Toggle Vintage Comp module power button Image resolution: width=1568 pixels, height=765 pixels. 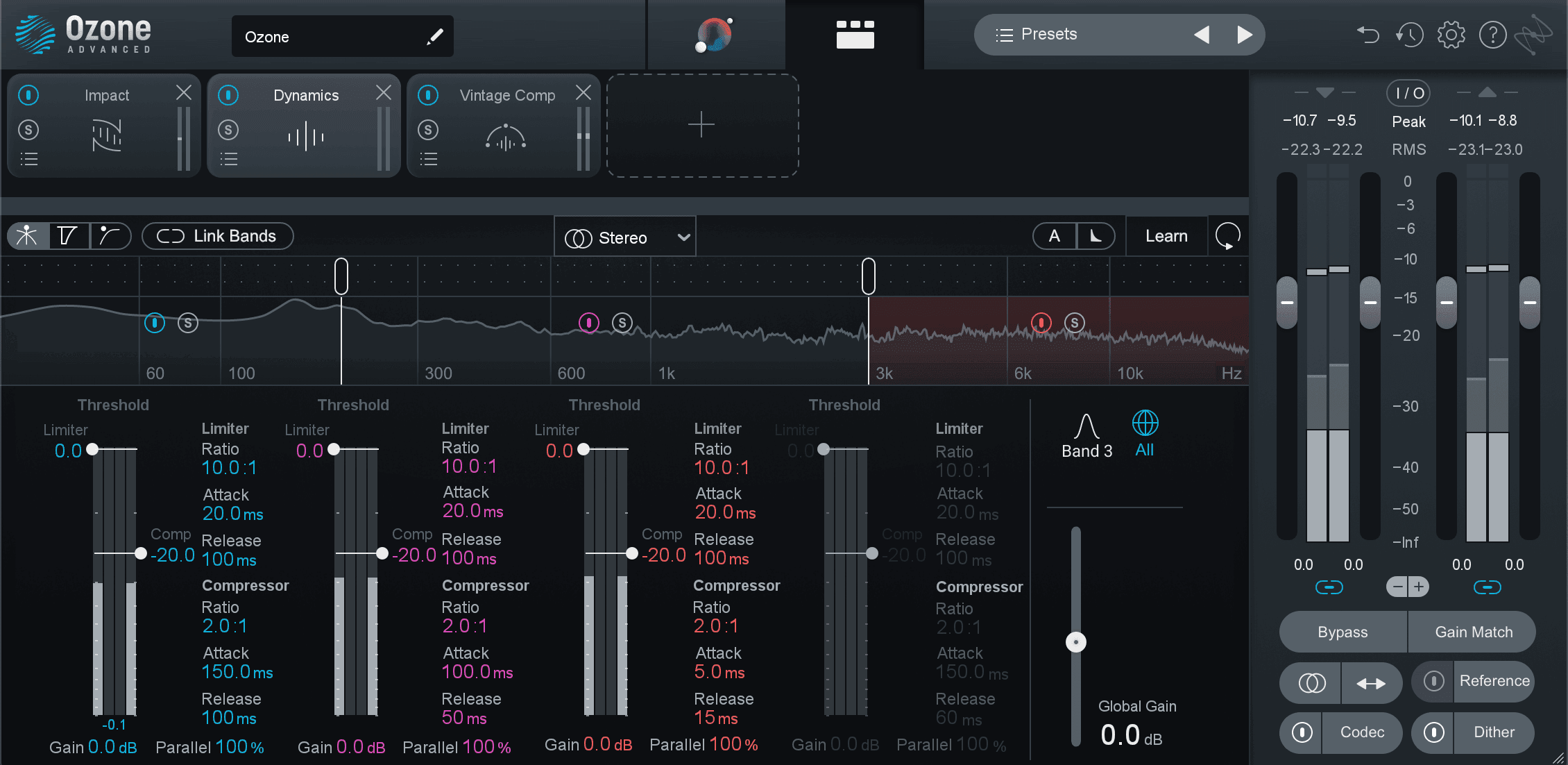coord(428,94)
